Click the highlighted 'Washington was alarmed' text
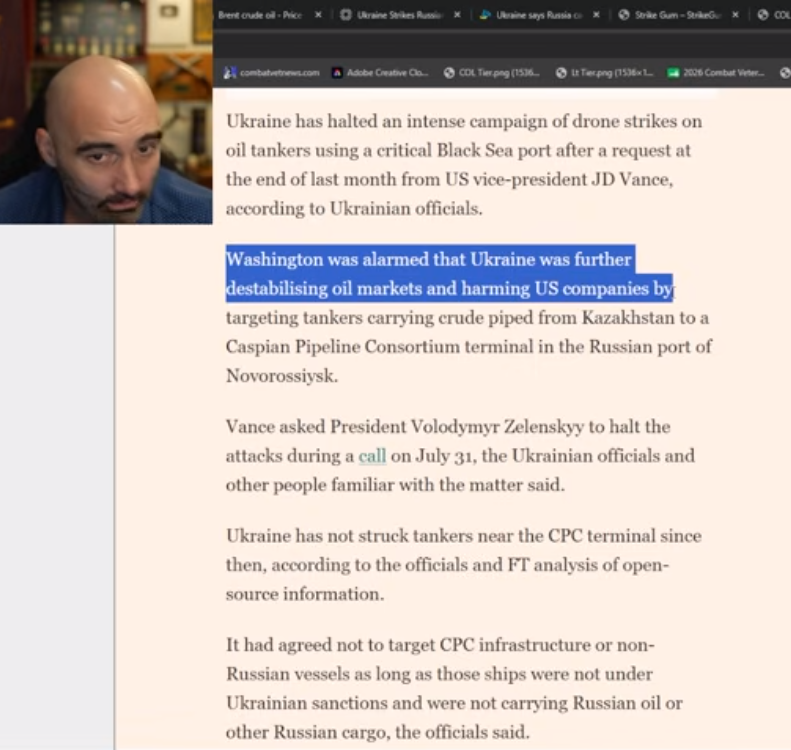This screenshot has height=750, width=791. (449, 274)
